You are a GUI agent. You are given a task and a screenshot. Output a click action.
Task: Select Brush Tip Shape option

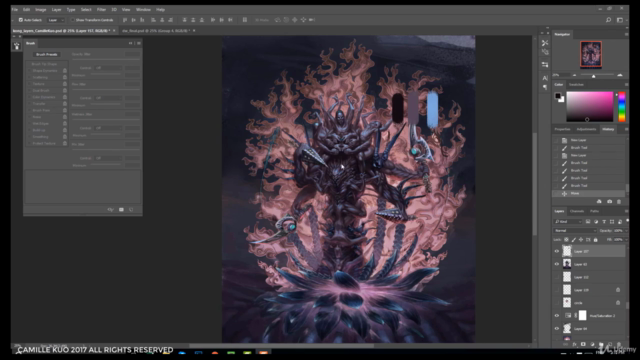pos(44,64)
